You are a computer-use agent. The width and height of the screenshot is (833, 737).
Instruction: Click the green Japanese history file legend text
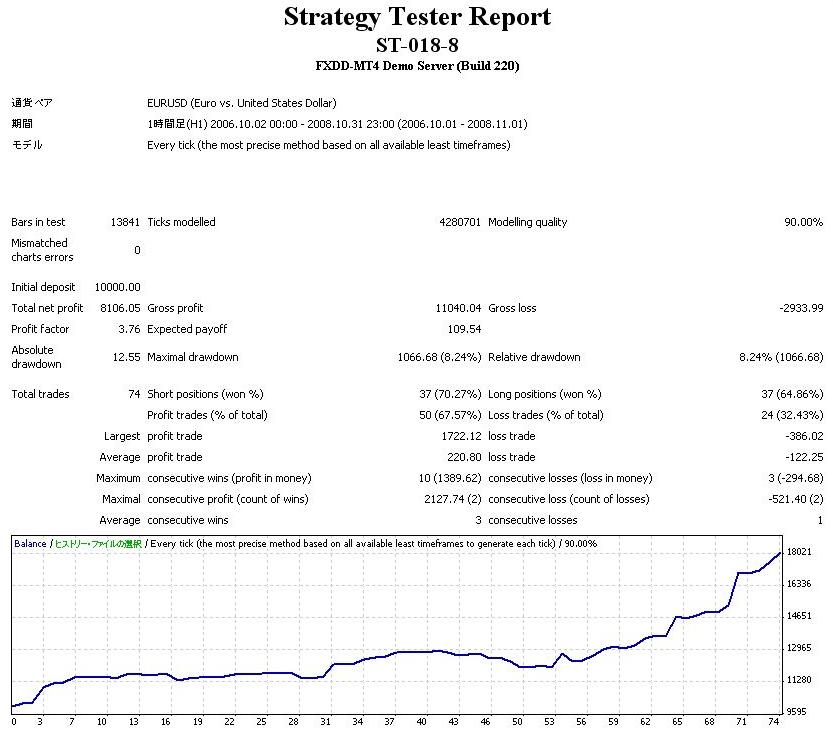(x=98, y=544)
